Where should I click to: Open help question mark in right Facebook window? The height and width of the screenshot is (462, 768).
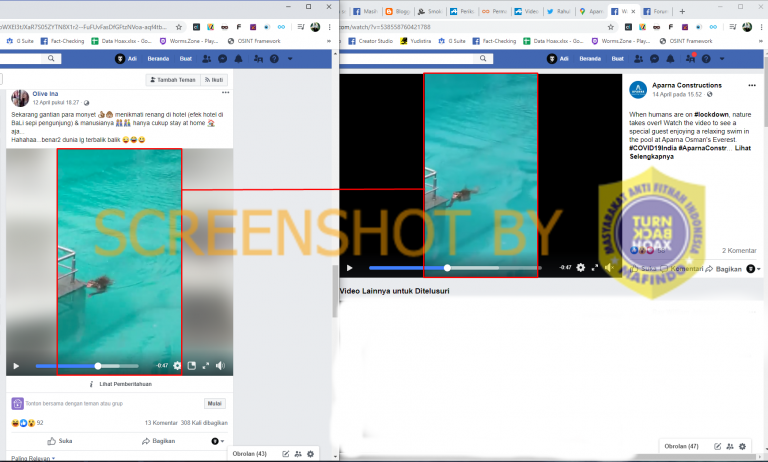coord(706,59)
